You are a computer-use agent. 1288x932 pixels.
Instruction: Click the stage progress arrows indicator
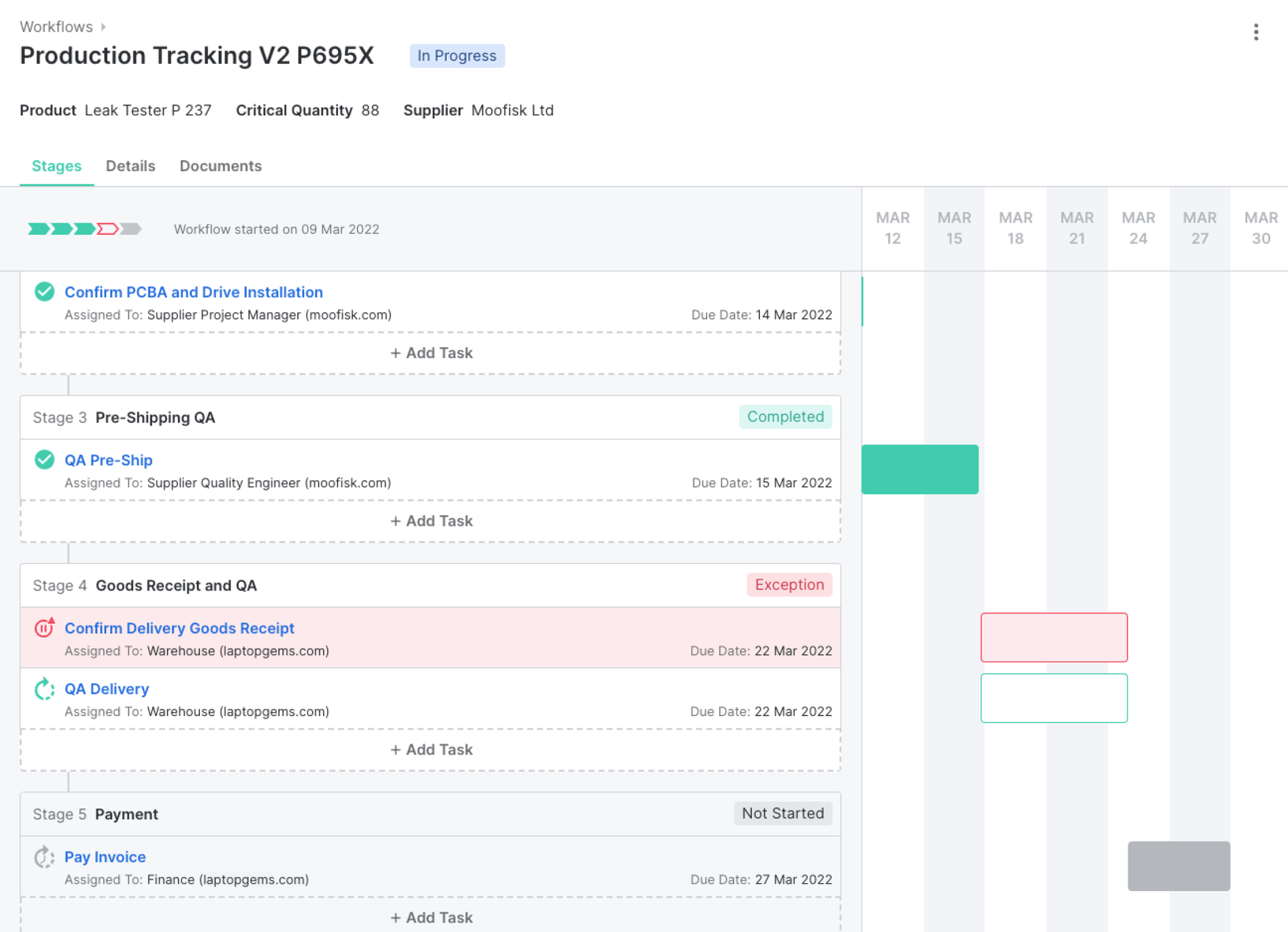pyautogui.click(x=85, y=229)
